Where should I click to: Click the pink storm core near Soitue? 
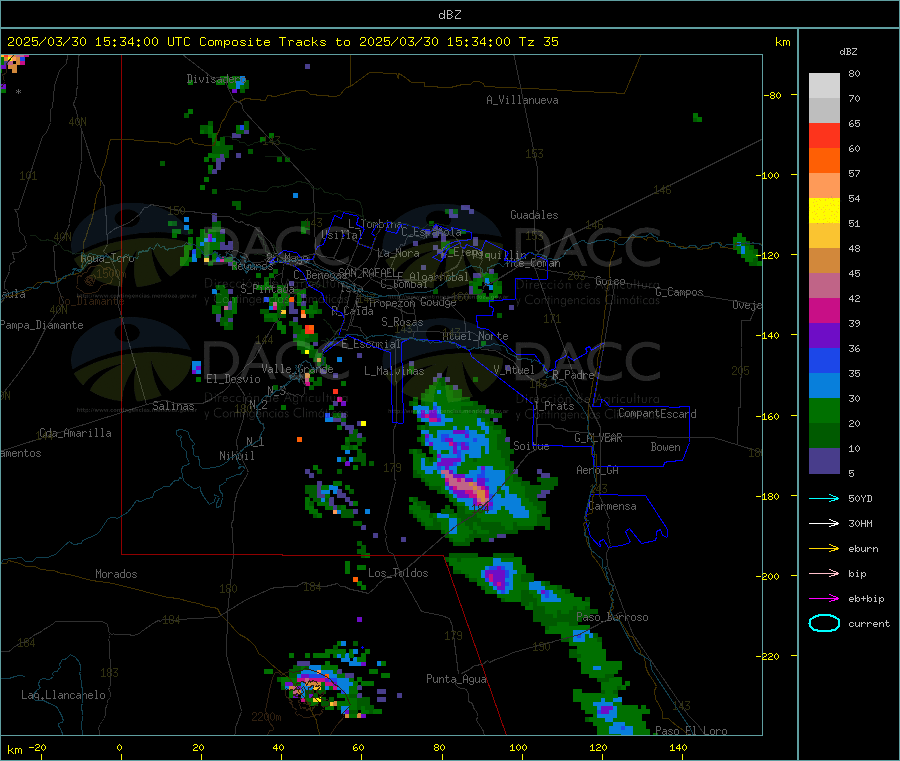(468, 488)
